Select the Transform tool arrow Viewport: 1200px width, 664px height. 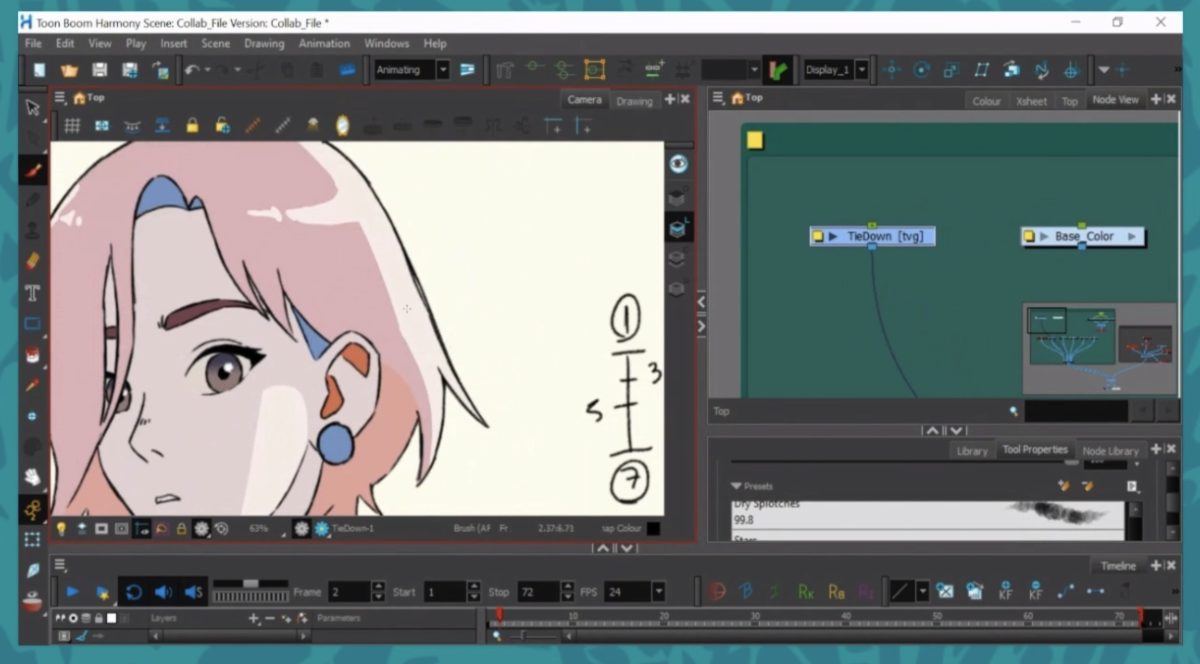[x=32, y=108]
